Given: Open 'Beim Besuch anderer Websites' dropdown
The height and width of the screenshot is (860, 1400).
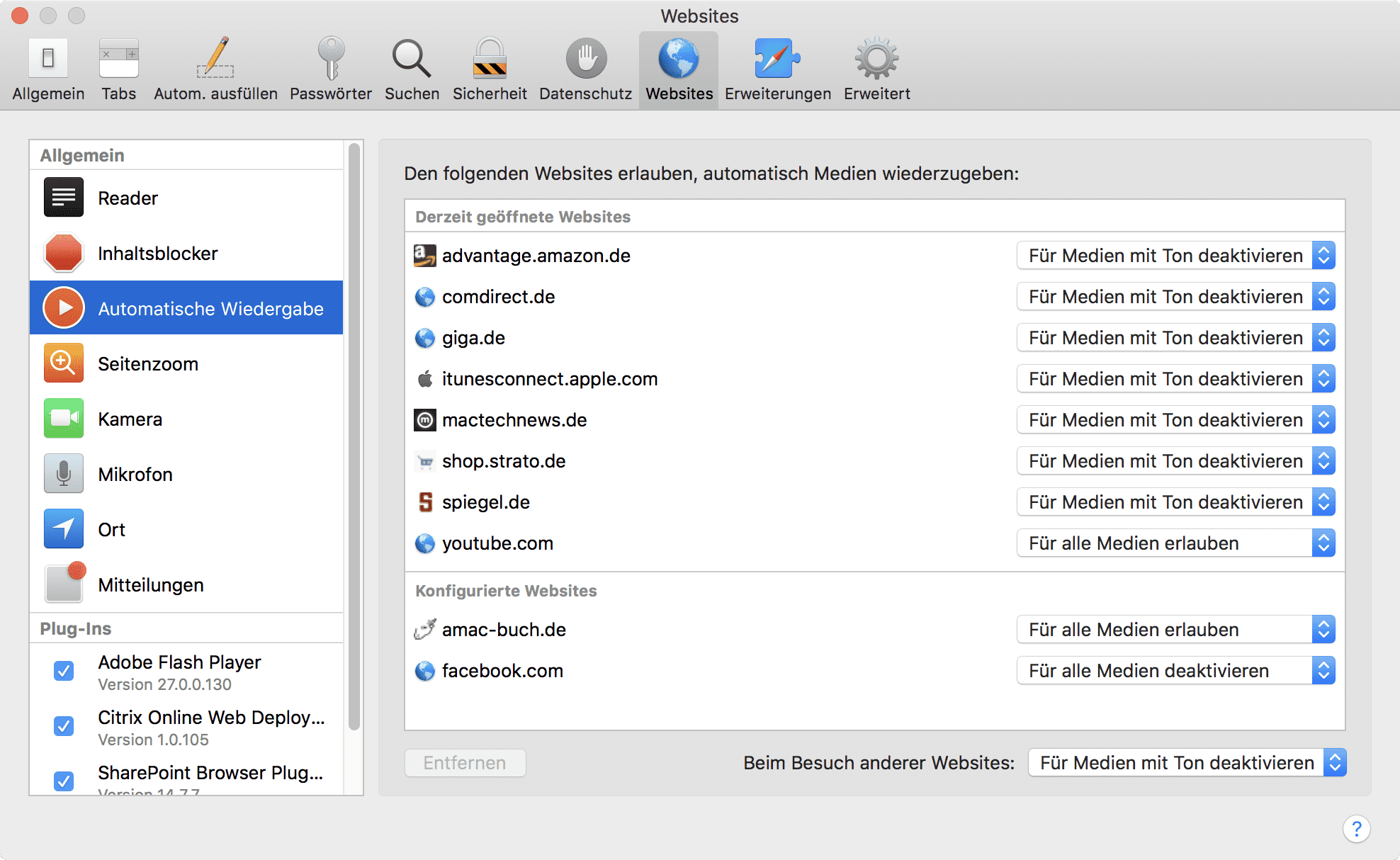Looking at the screenshot, I should tap(1187, 763).
